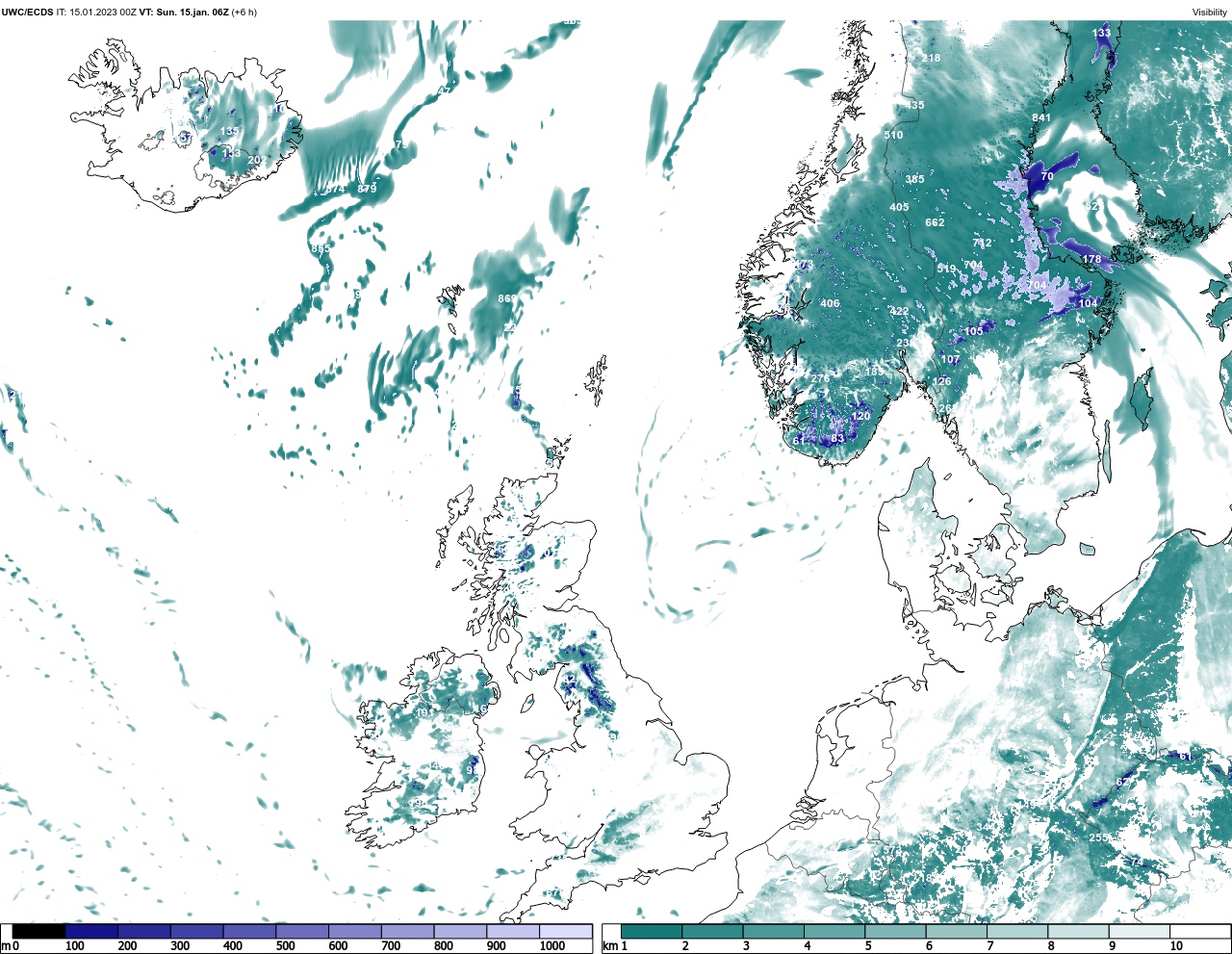Click the black 0 m swatch in legend

tap(39, 931)
